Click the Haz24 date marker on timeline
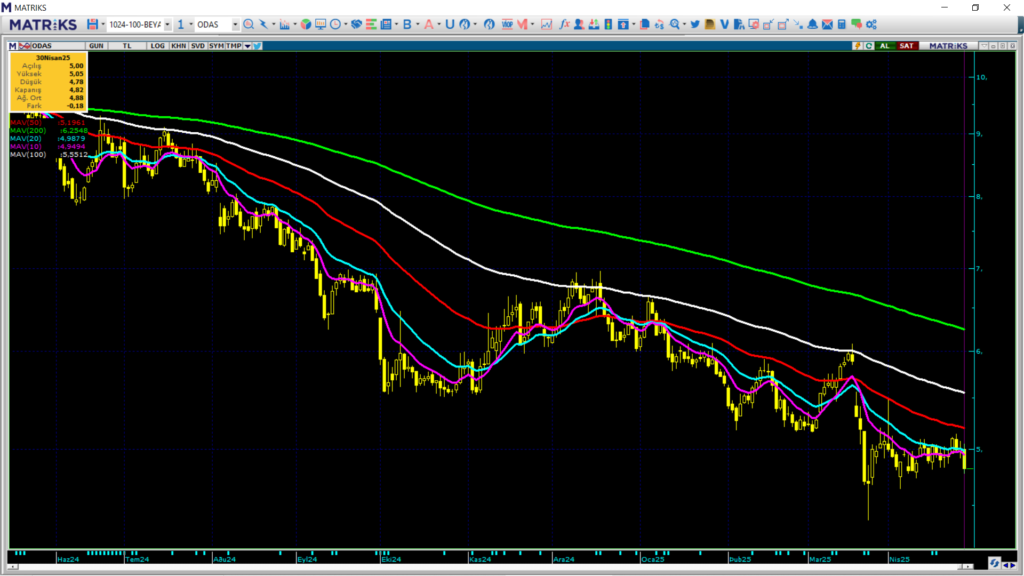Viewport: 1024px width, 576px height. 69,560
